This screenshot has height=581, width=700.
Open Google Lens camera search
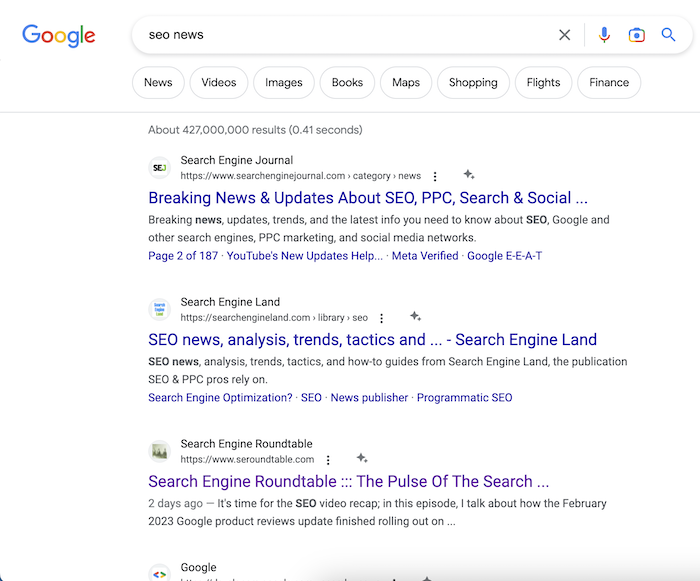[x=636, y=35]
